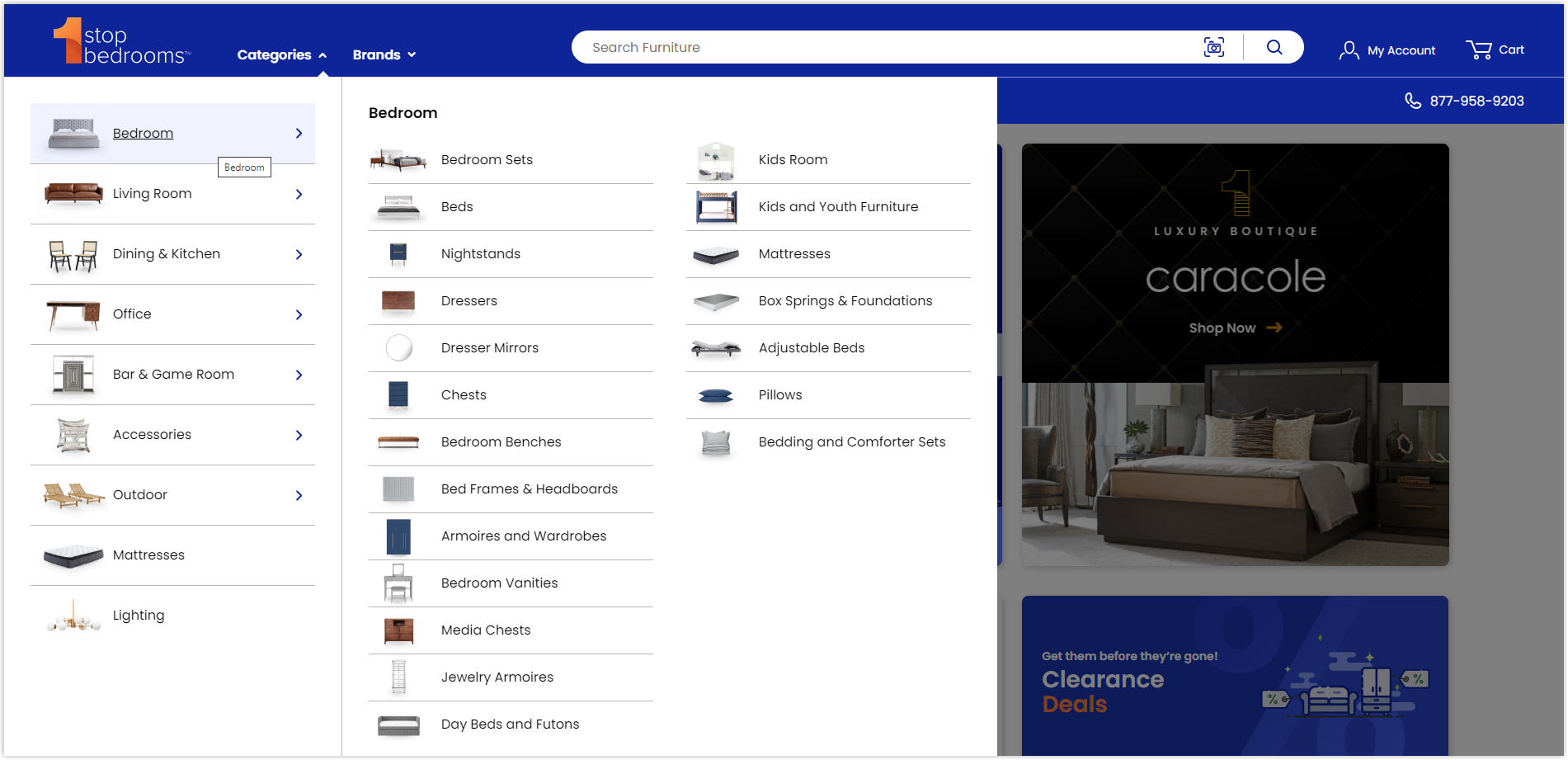
Task: Click the magnifier search icon
Action: pos(1274,47)
